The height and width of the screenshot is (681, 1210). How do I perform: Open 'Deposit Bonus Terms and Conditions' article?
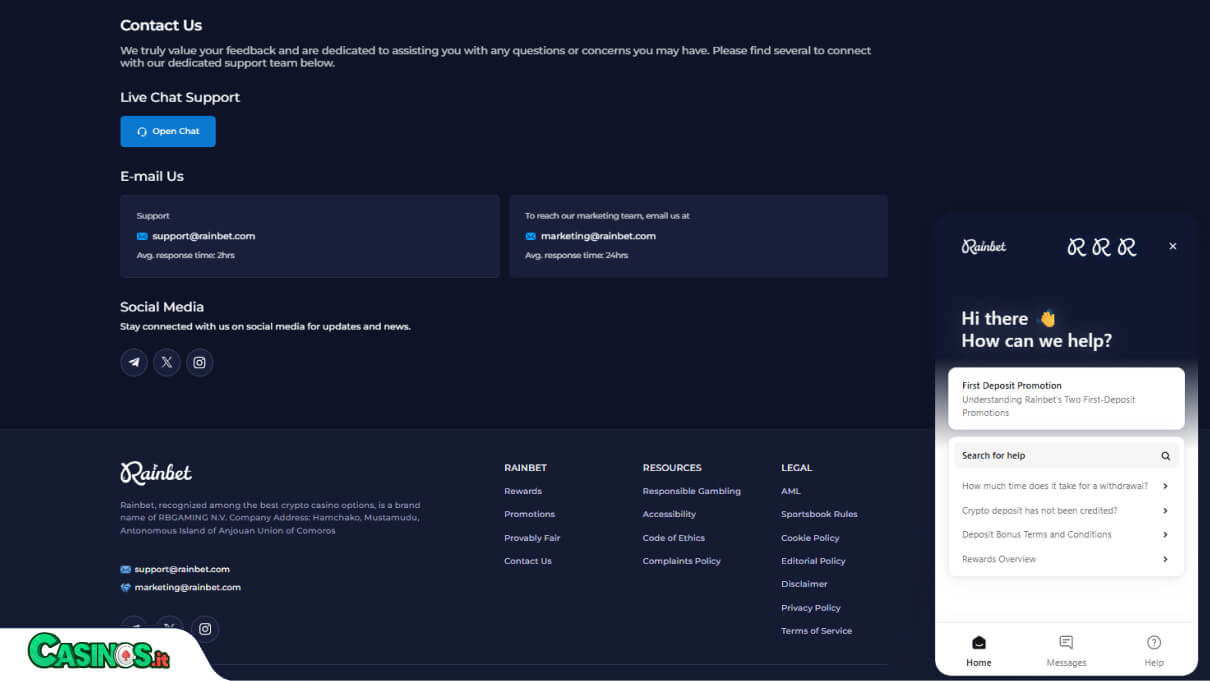[x=1066, y=534]
